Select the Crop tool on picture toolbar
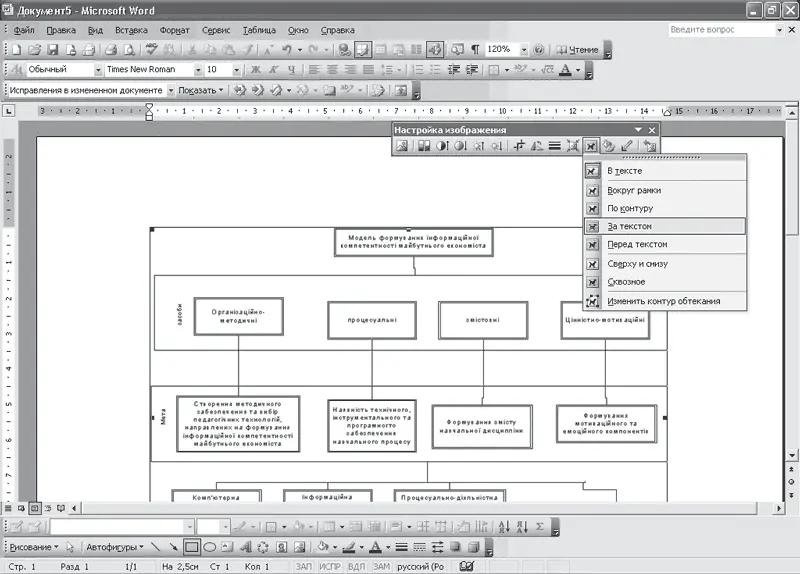 [519, 146]
